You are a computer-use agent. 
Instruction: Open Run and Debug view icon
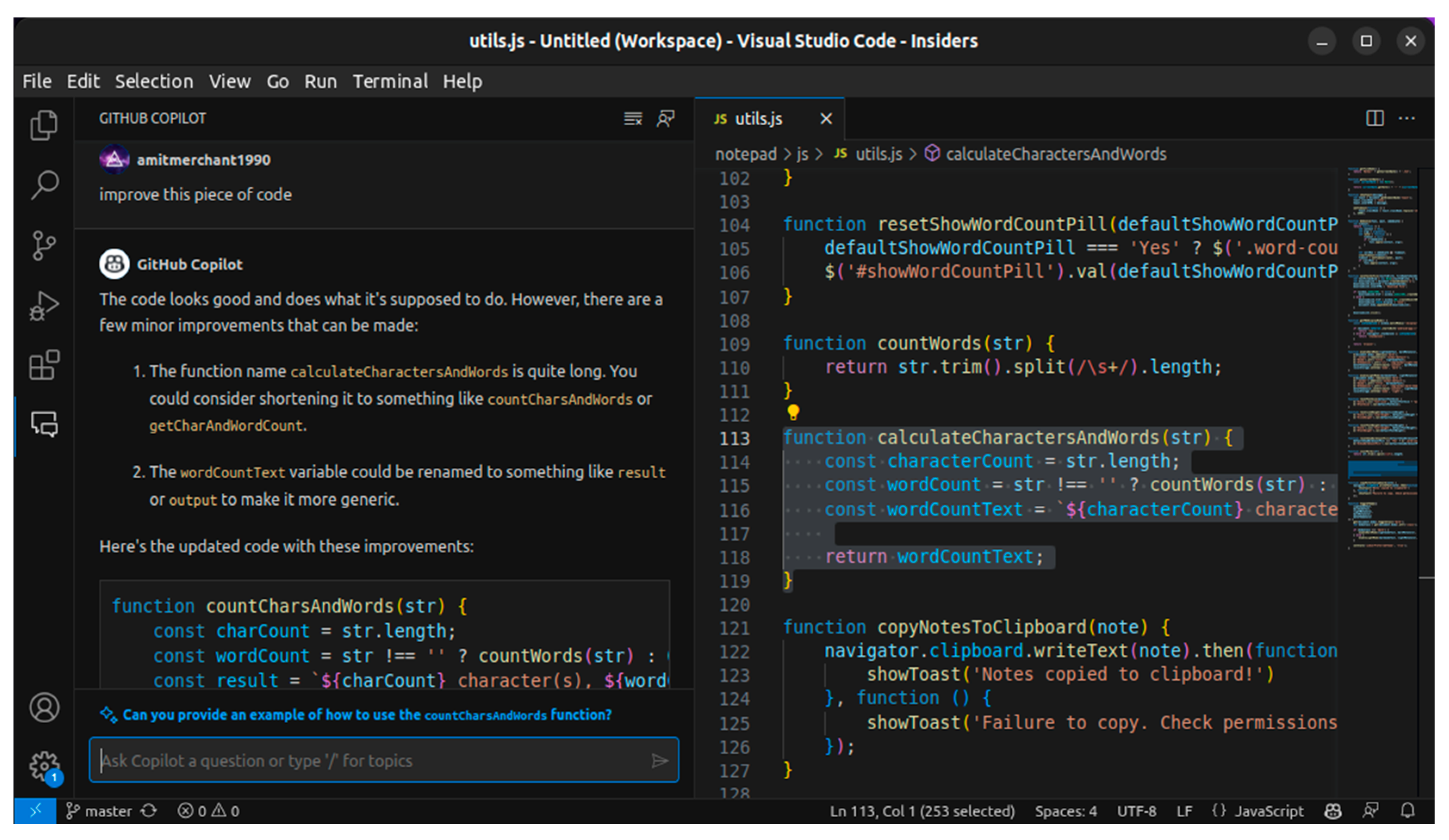[x=44, y=305]
